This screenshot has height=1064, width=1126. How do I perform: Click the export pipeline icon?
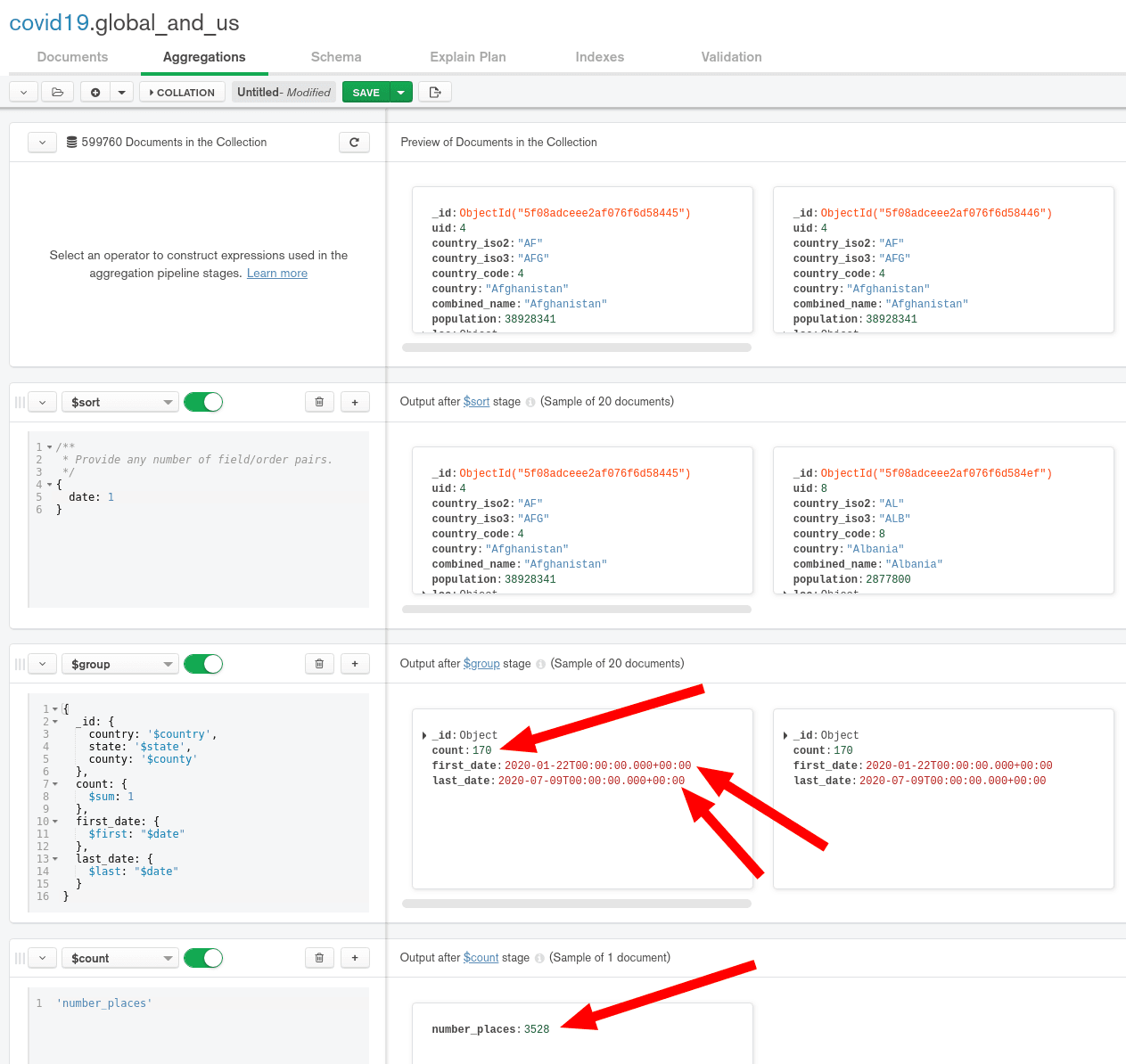435,92
